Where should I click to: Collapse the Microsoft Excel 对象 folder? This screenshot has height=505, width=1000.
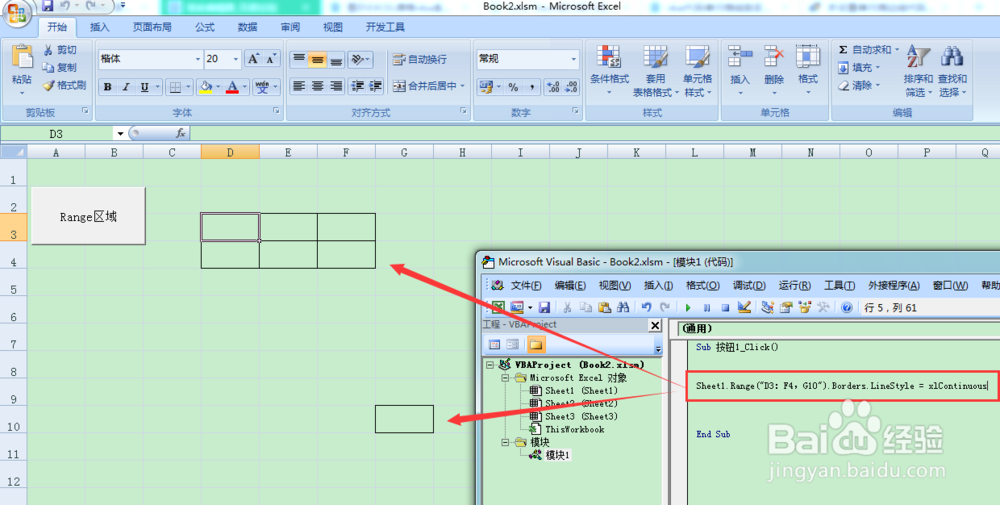tap(505, 377)
